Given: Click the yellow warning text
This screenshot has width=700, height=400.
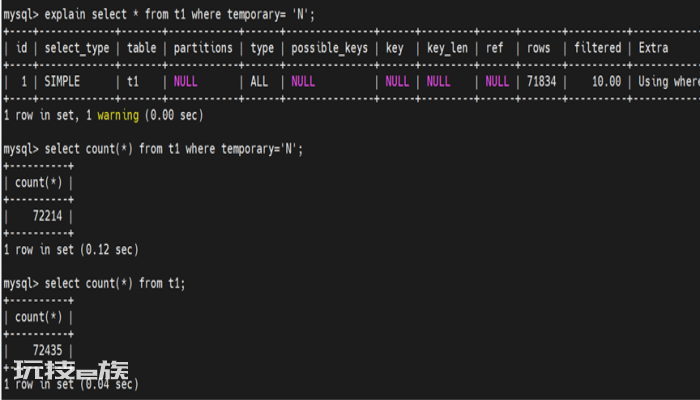Looking at the screenshot, I should pyautogui.click(x=118, y=116).
